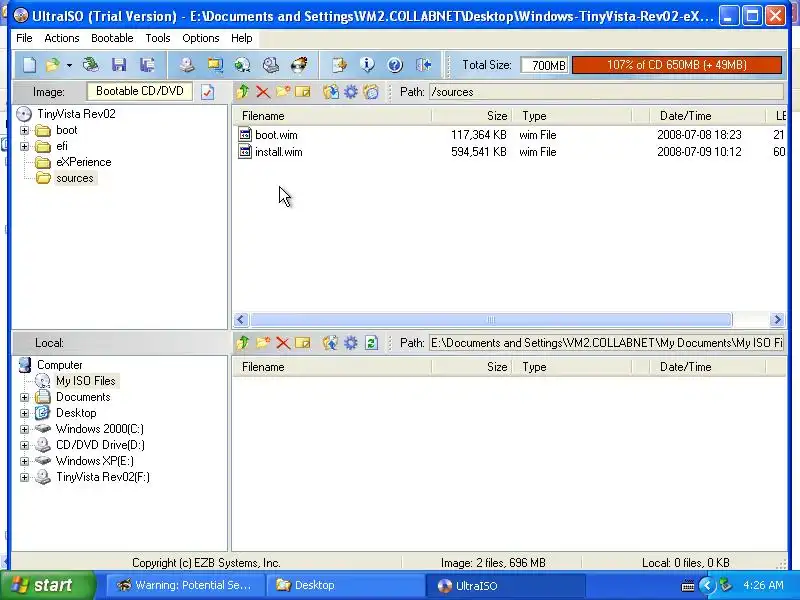The height and width of the screenshot is (600, 800).
Task: Click the blue Help question mark icon
Action: click(395, 65)
